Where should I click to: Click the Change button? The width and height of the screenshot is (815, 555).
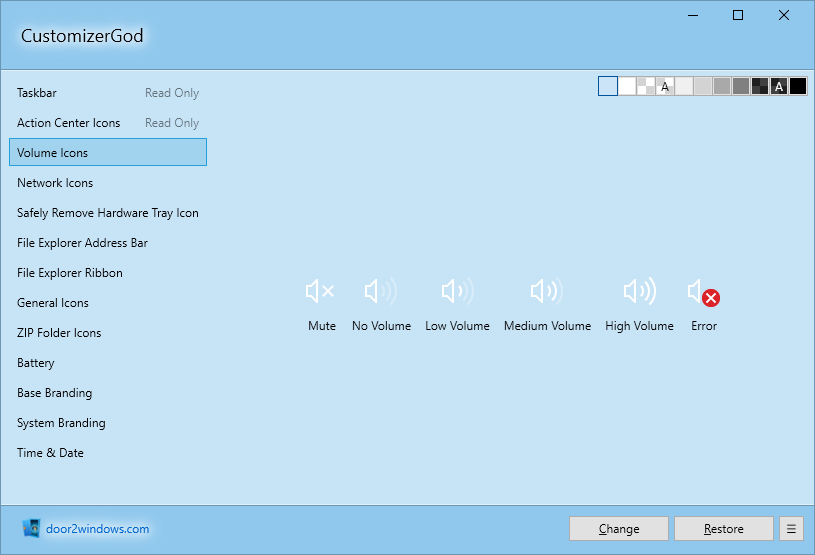619,528
